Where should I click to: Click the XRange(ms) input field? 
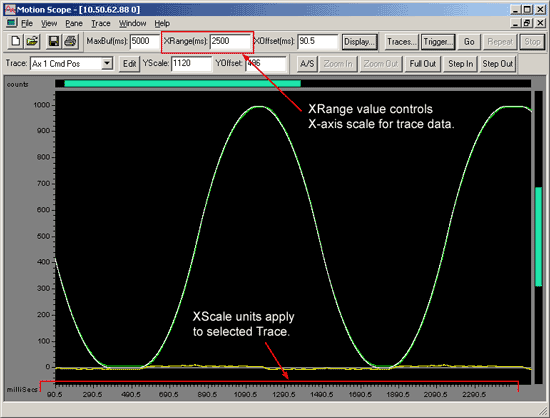pos(230,41)
